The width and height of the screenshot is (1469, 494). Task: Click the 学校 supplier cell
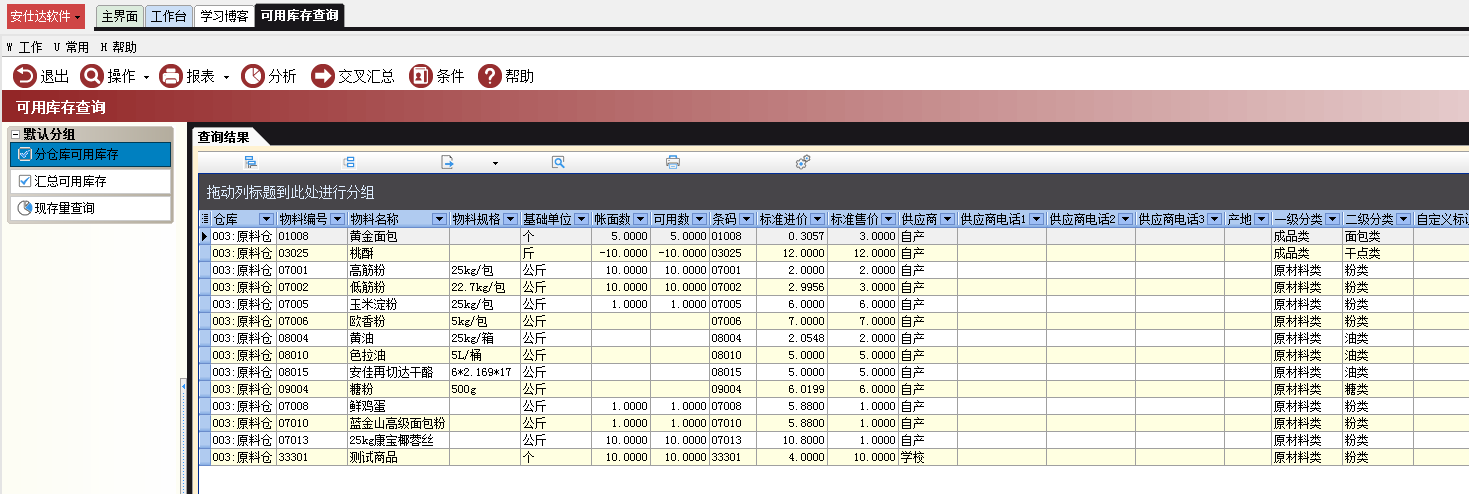pos(927,457)
